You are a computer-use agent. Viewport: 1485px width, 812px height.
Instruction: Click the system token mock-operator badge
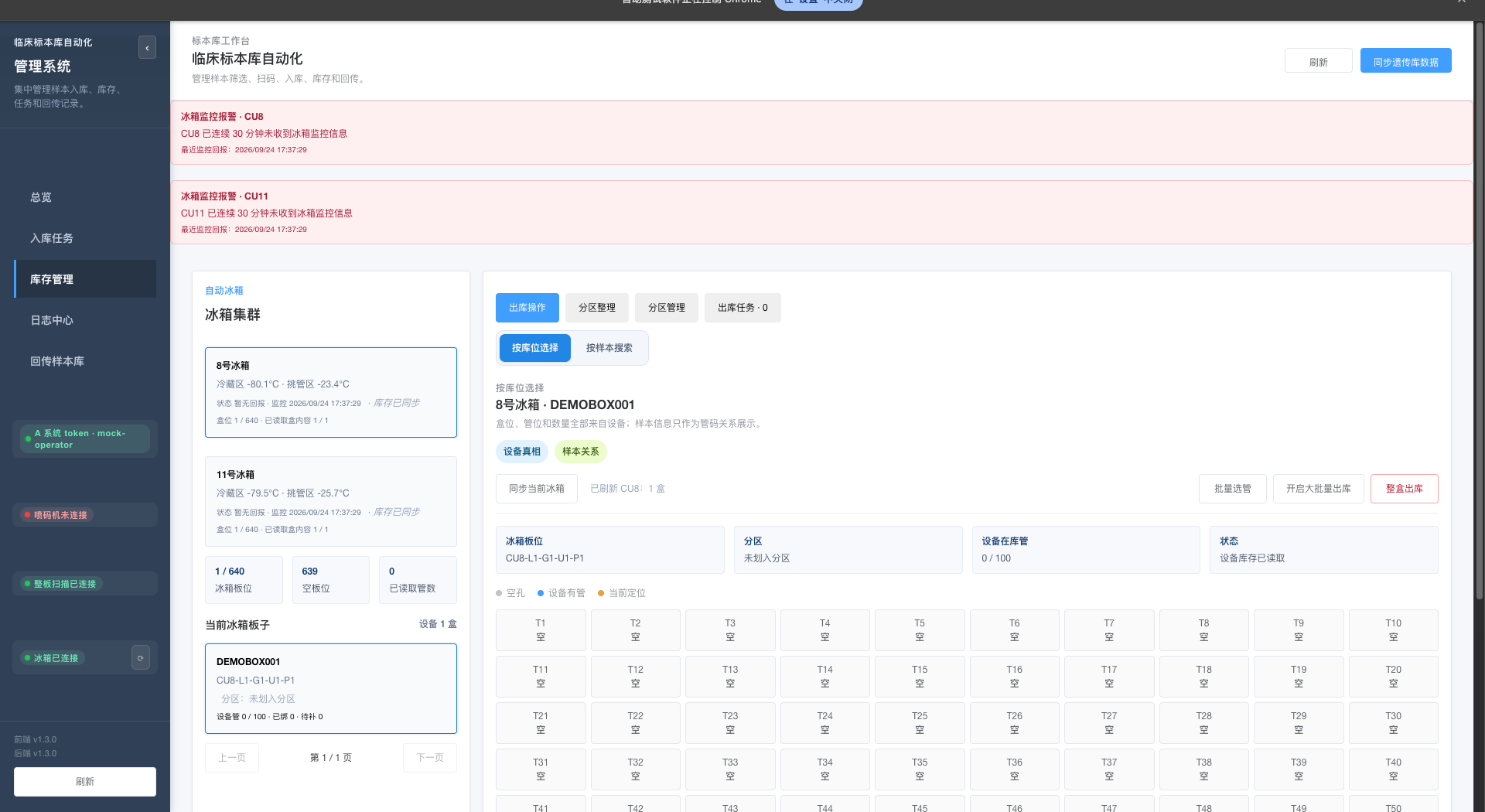pos(85,439)
